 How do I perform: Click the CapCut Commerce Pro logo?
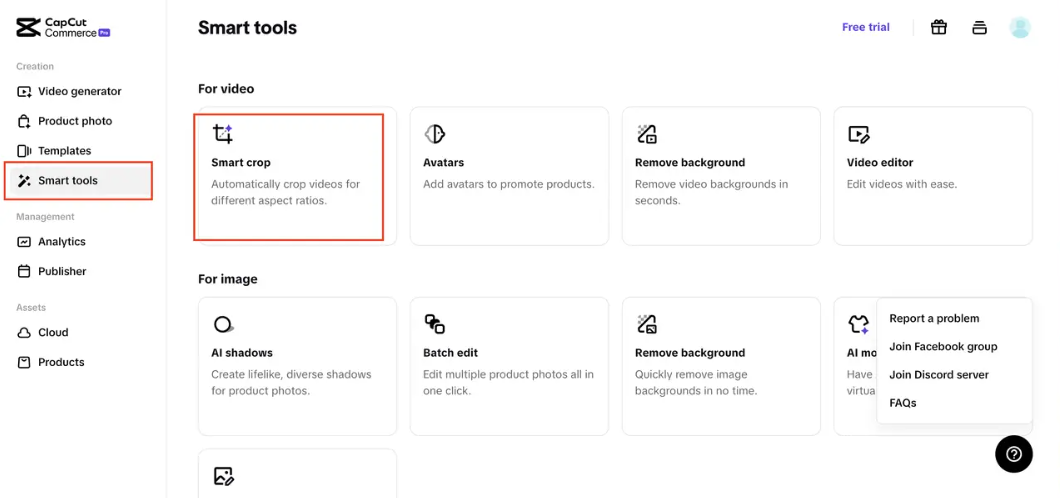pyautogui.click(x=63, y=27)
